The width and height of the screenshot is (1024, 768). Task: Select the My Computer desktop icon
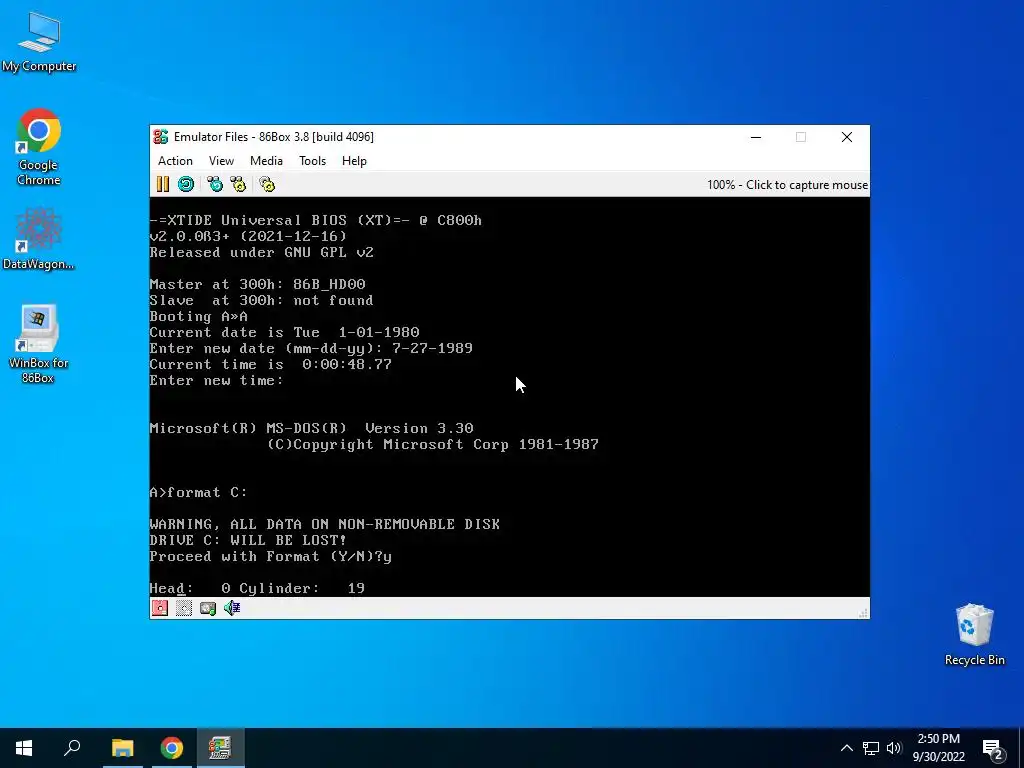click(39, 42)
